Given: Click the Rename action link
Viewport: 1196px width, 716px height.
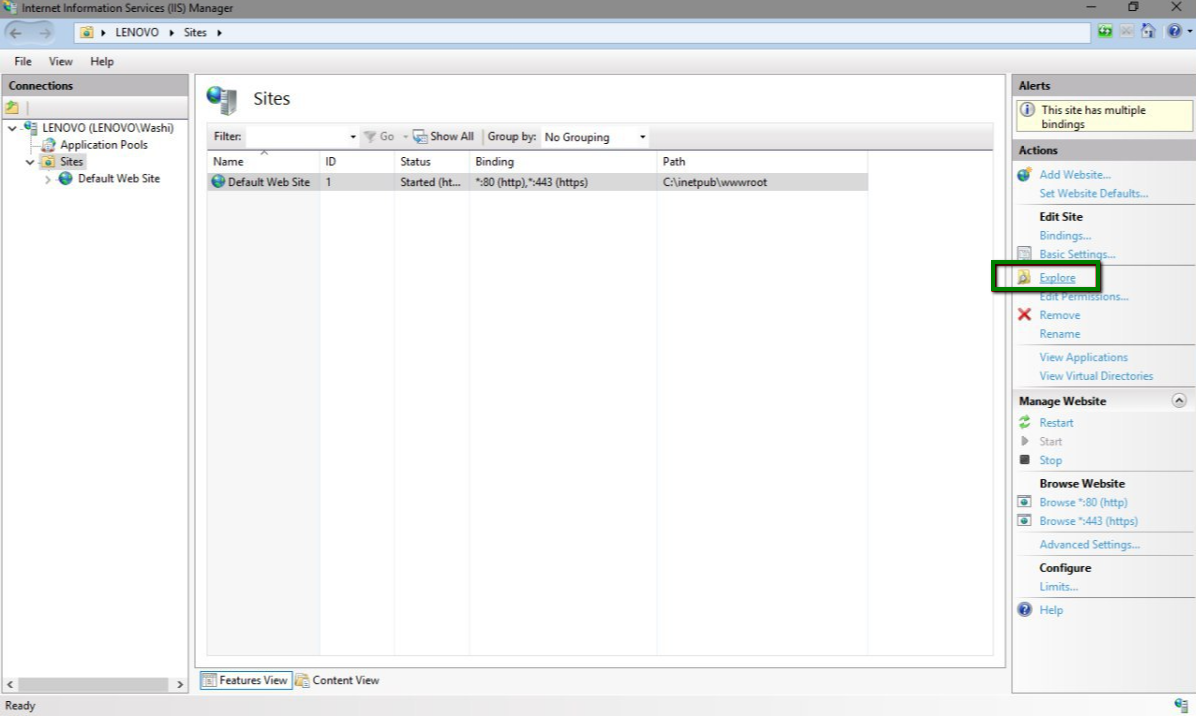Looking at the screenshot, I should pos(1059,334).
